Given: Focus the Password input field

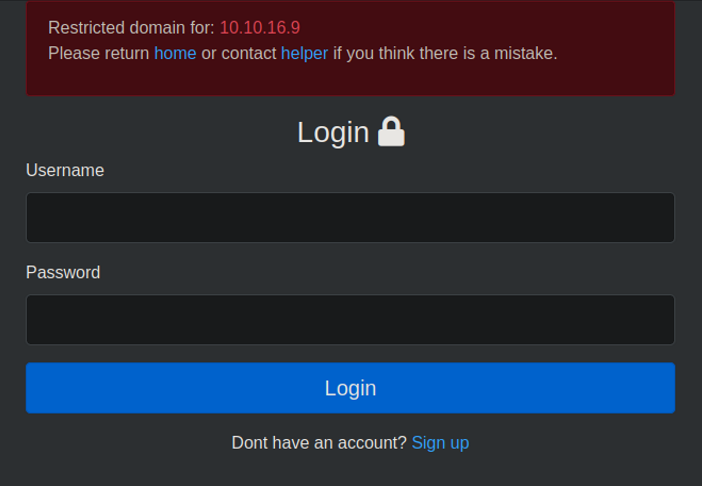Looking at the screenshot, I should [x=350, y=319].
